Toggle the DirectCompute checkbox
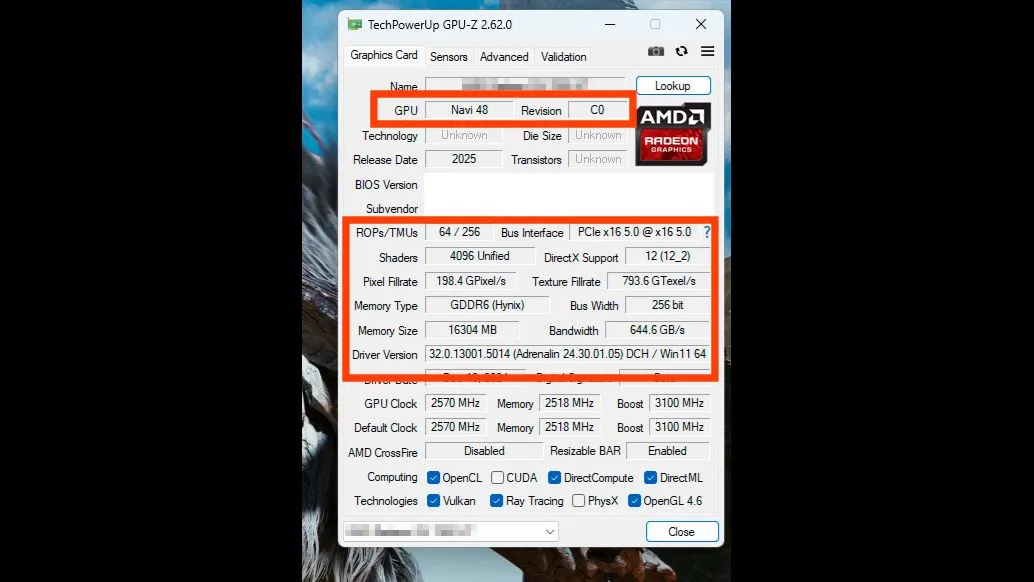The width and height of the screenshot is (1034, 582). point(555,477)
